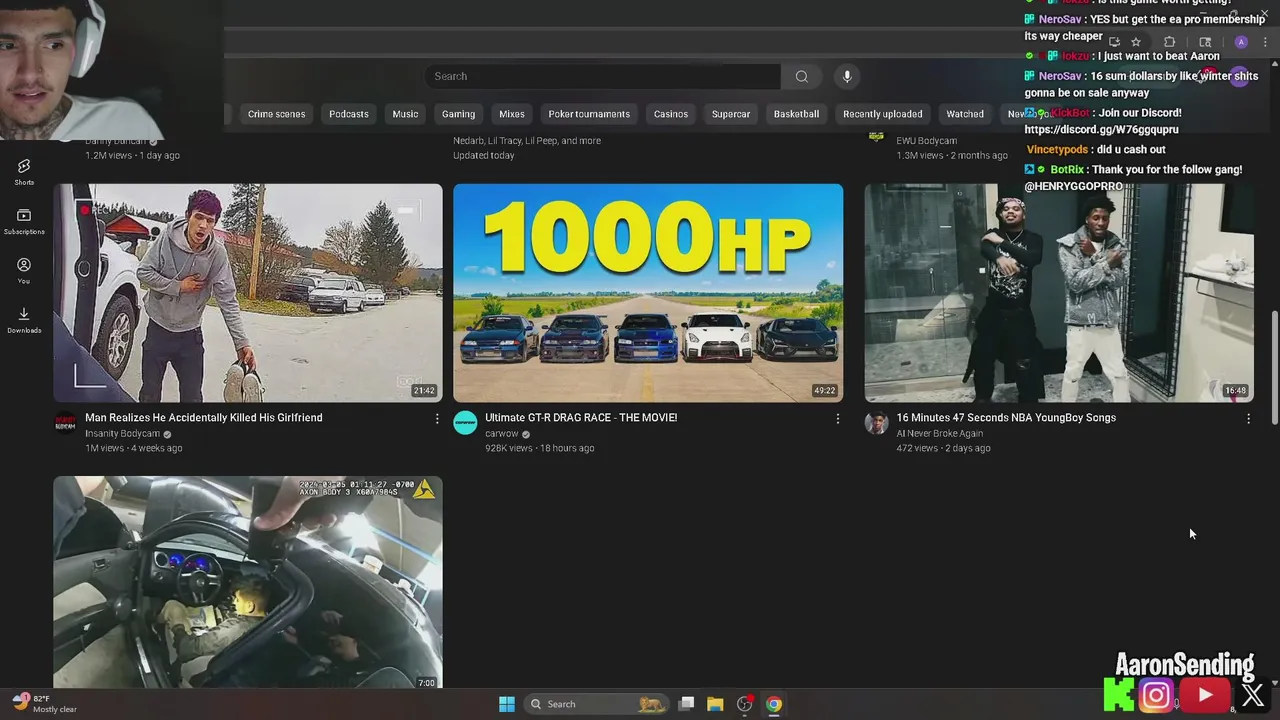Select the Music filter chip
The height and width of the screenshot is (720, 1280).
click(x=405, y=114)
